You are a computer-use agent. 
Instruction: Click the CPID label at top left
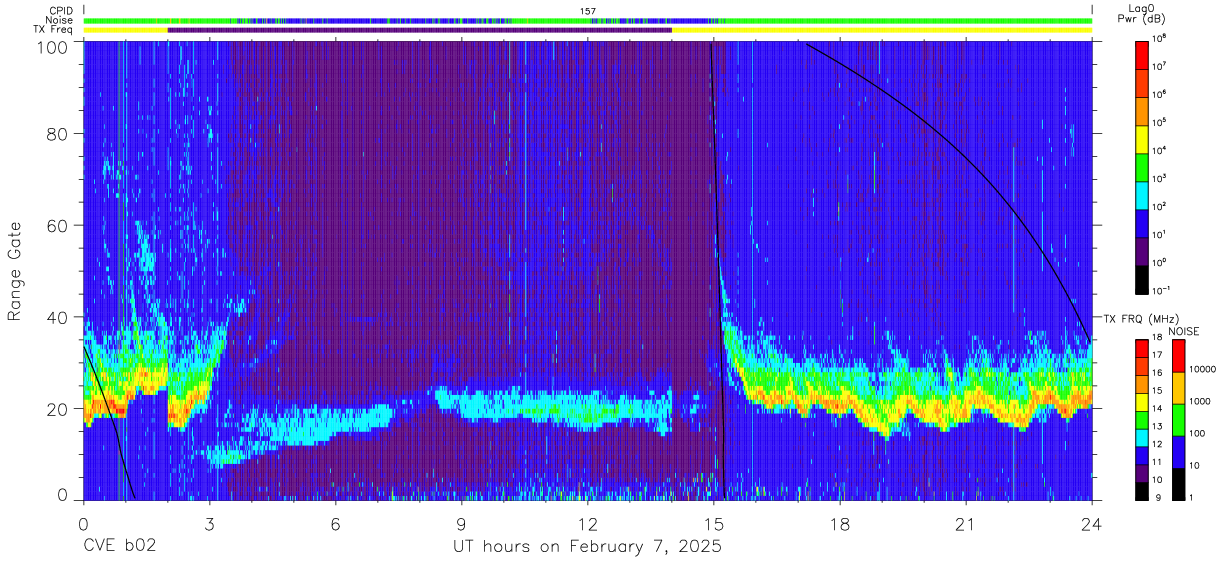(x=61, y=11)
